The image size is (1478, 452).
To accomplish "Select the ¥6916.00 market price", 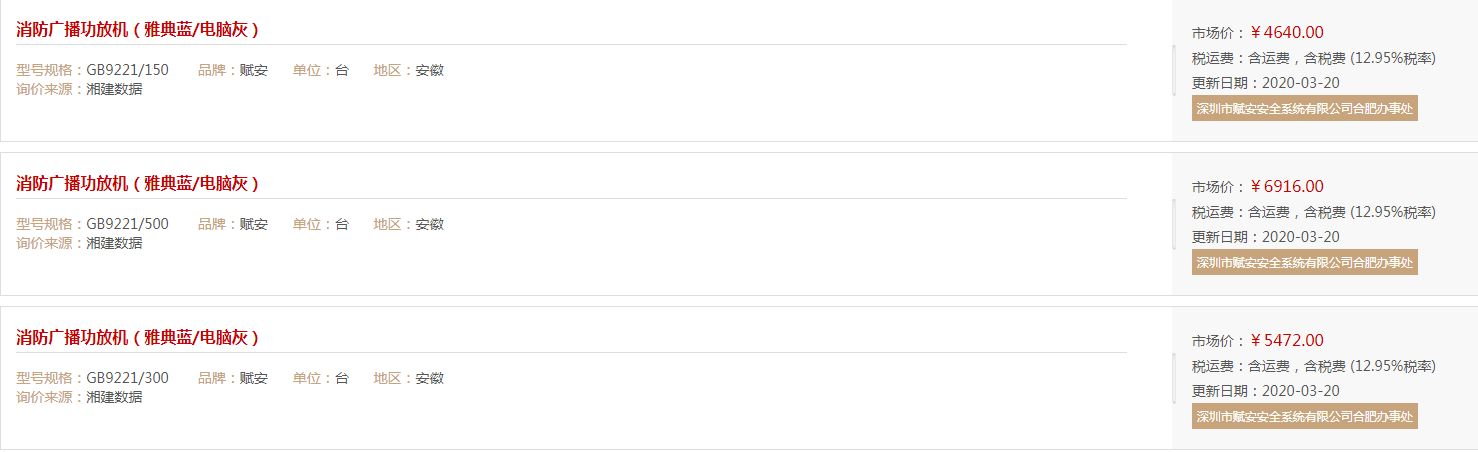I will pyautogui.click(x=1287, y=186).
